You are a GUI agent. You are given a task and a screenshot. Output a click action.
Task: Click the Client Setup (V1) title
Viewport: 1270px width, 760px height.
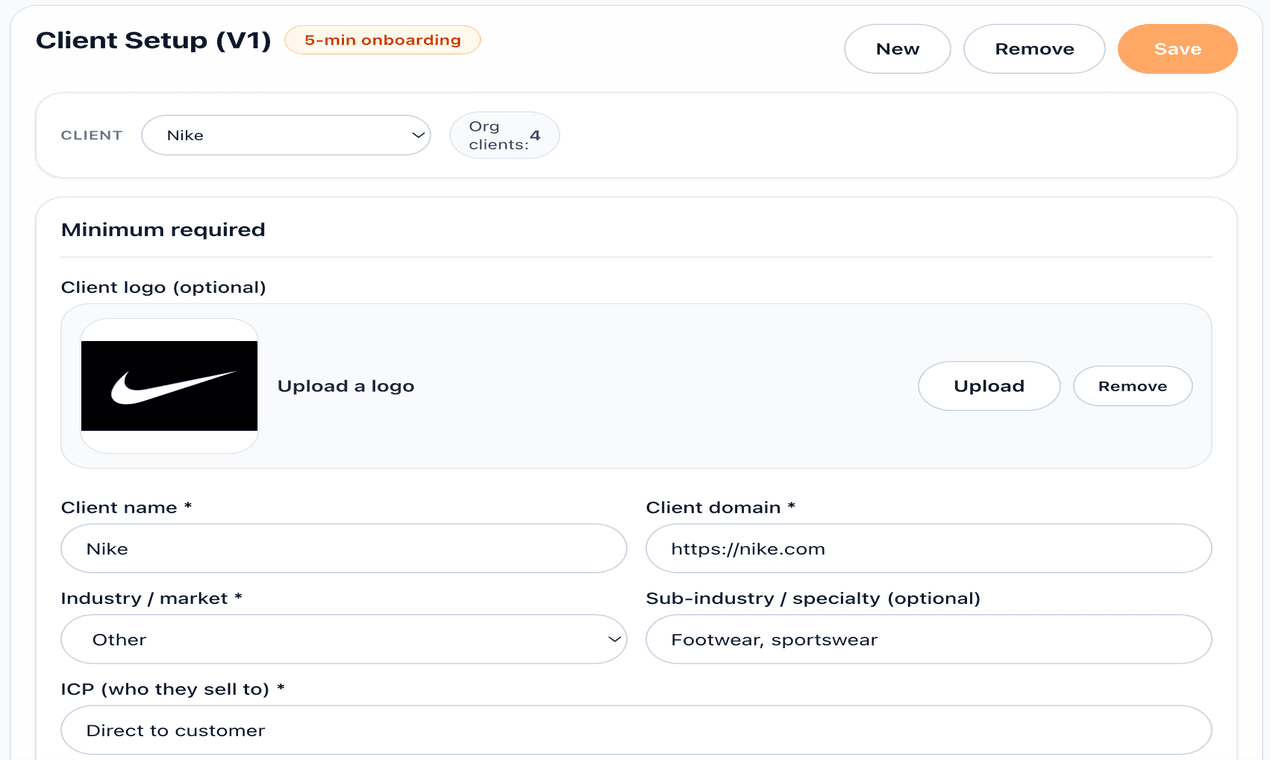tap(152, 40)
